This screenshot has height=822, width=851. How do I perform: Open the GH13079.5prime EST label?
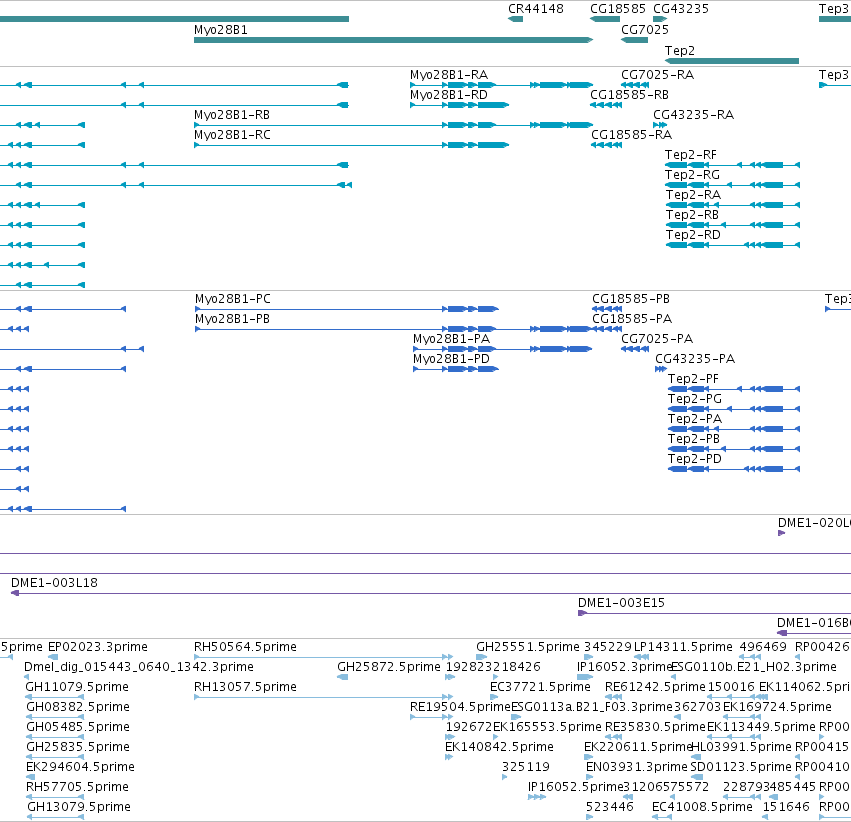pyautogui.click(x=79, y=807)
